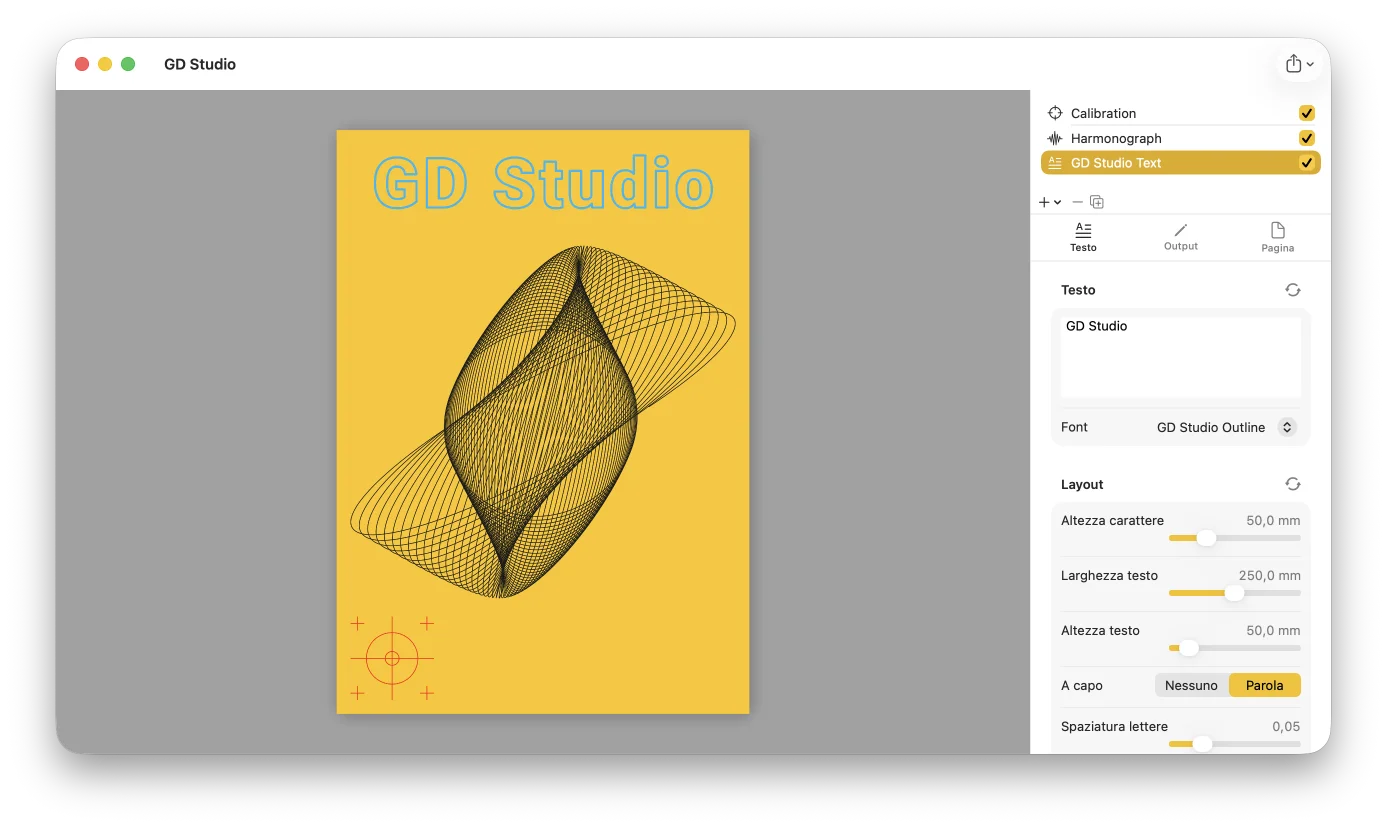Viewport: 1387px width, 828px height.
Task: Click in the GD Studio text field
Action: [1181, 357]
